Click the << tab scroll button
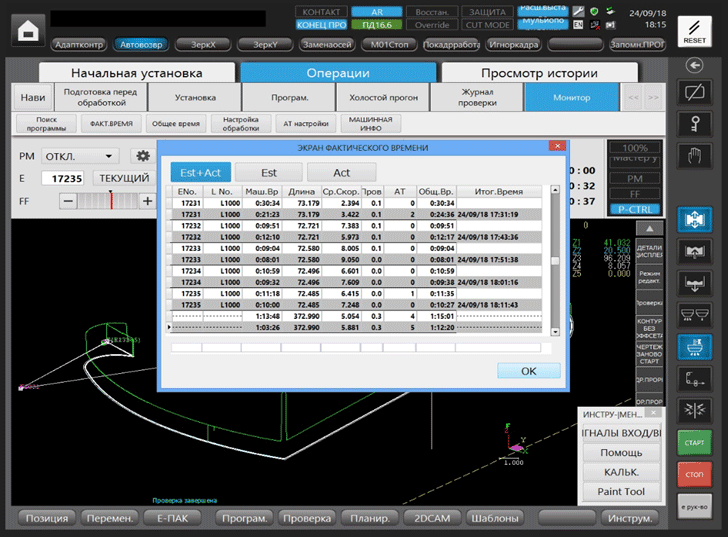 [x=633, y=97]
